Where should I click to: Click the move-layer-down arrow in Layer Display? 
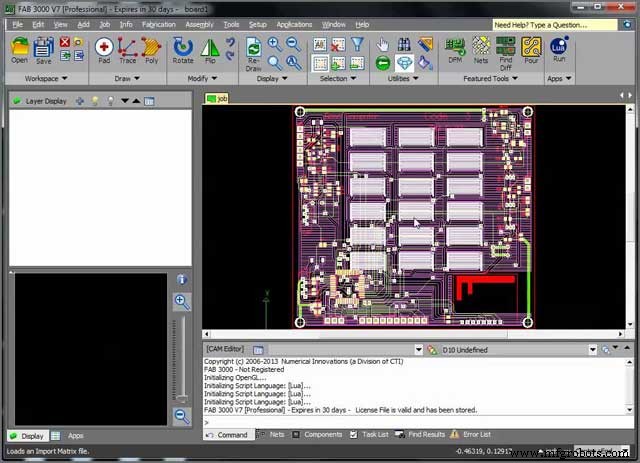click(x=125, y=101)
